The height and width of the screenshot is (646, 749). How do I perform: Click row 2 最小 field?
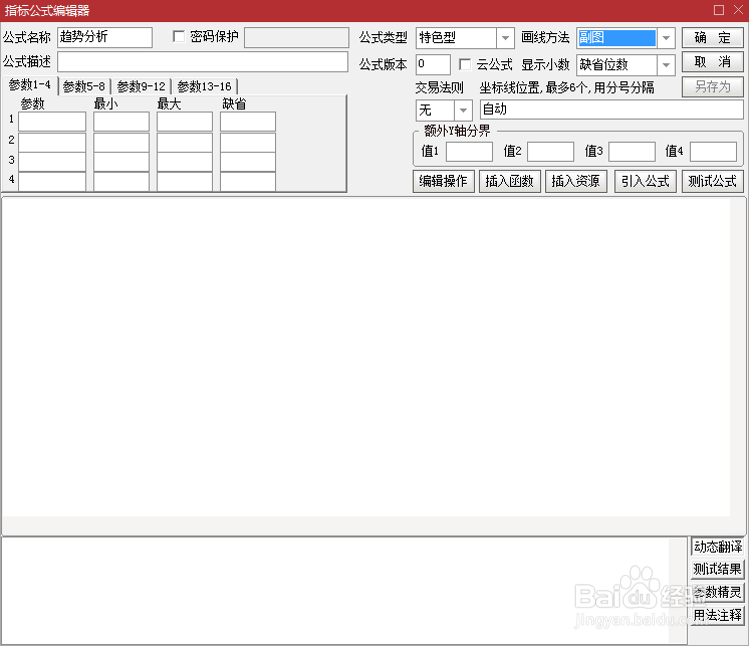[x=121, y=142]
